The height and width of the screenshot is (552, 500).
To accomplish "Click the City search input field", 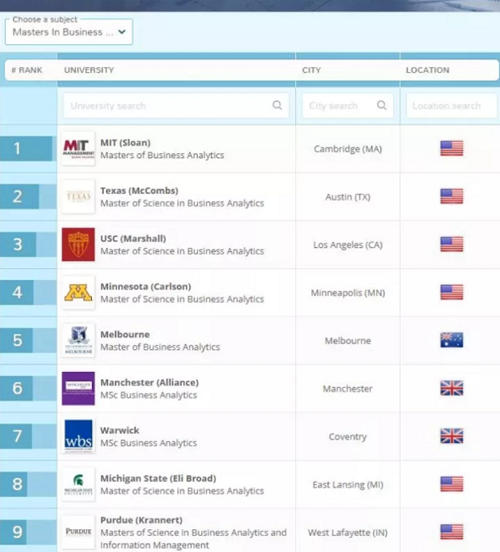I will click(x=347, y=106).
